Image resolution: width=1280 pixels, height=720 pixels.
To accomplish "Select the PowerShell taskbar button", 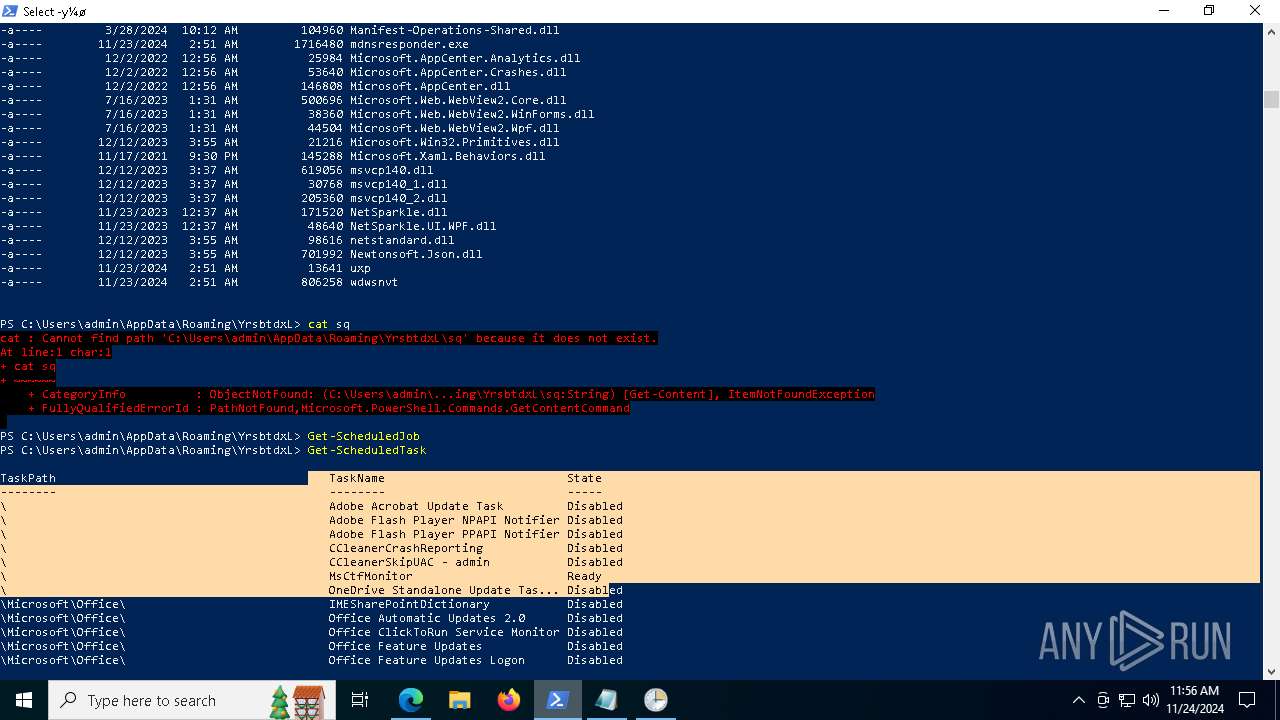I will (x=558, y=700).
